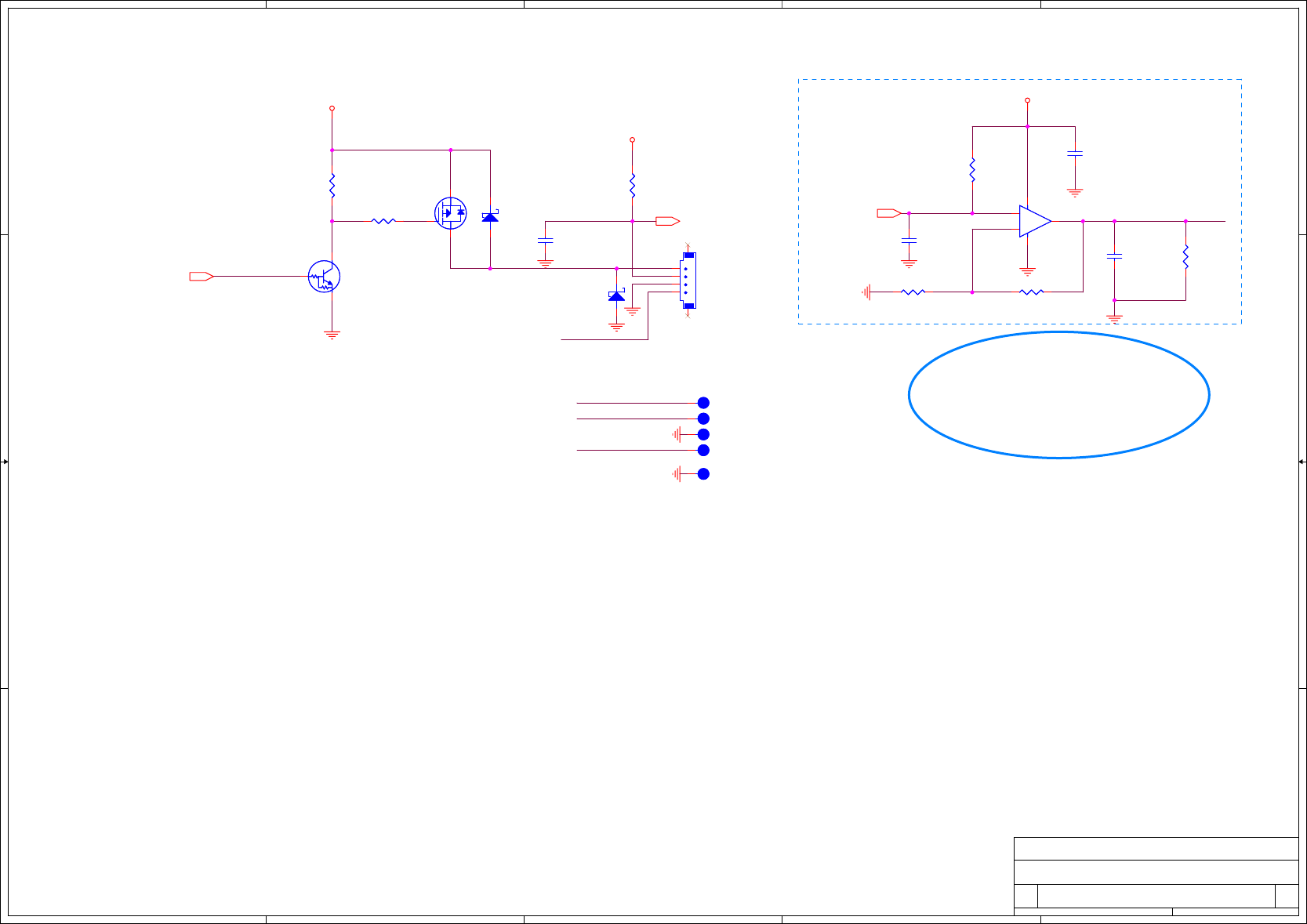Select the resistor tied to the sideways ground
The image size is (1307, 924).
(913, 292)
